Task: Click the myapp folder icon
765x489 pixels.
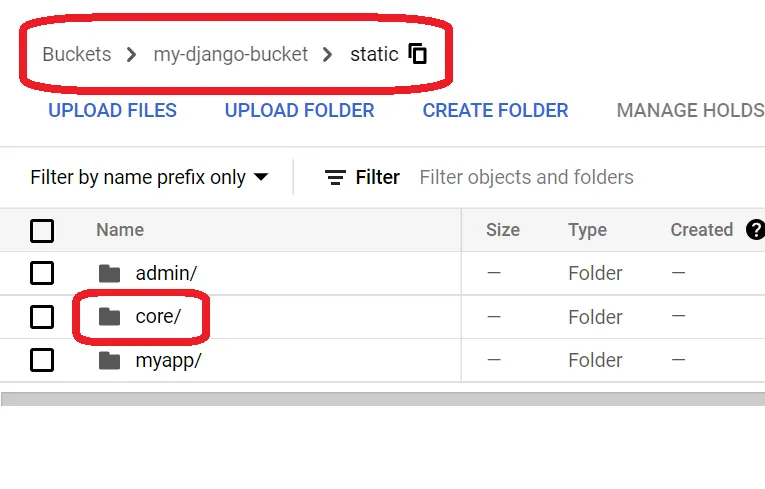Action: pyautogui.click(x=110, y=360)
